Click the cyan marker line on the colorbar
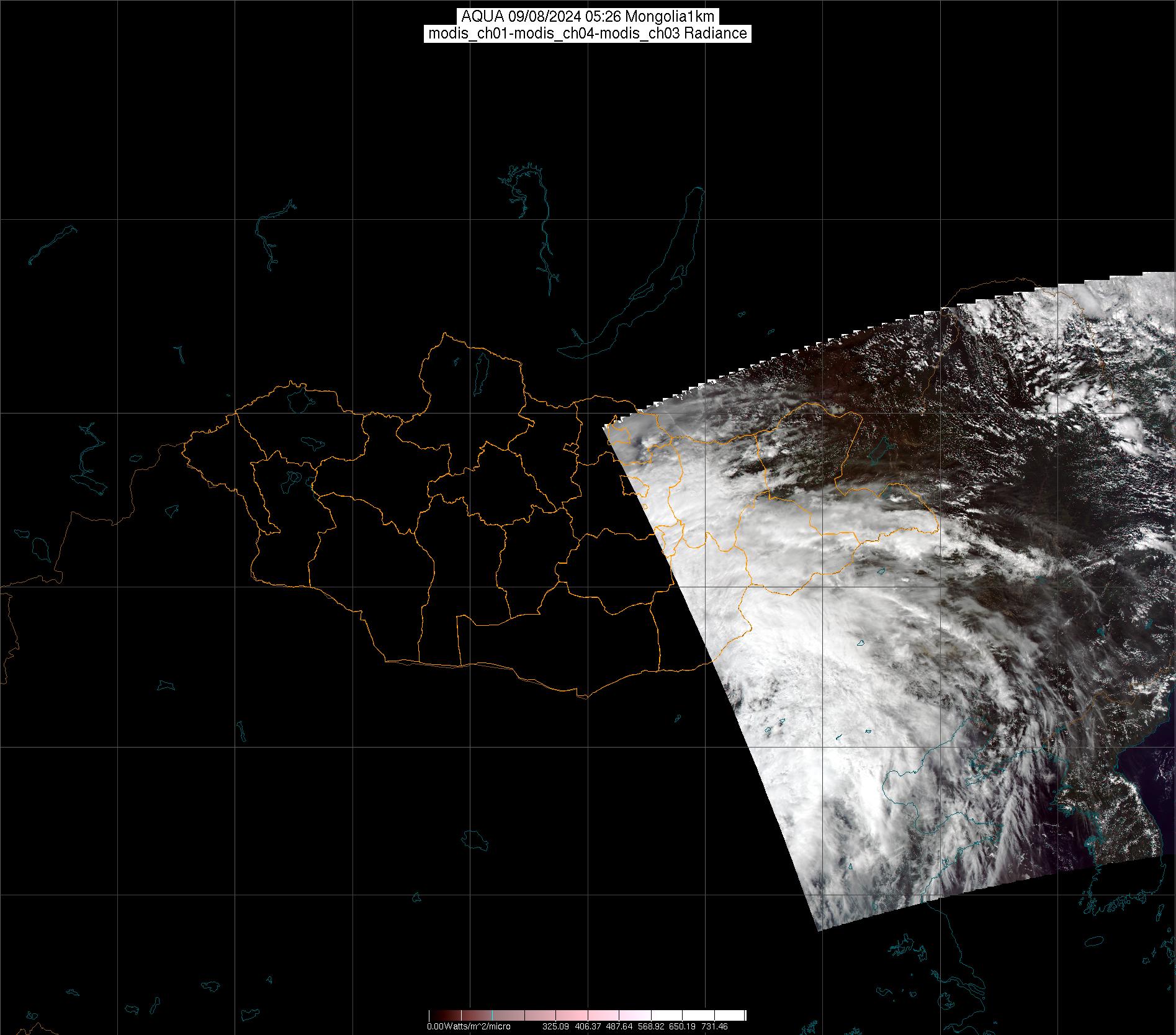 [x=492, y=1016]
